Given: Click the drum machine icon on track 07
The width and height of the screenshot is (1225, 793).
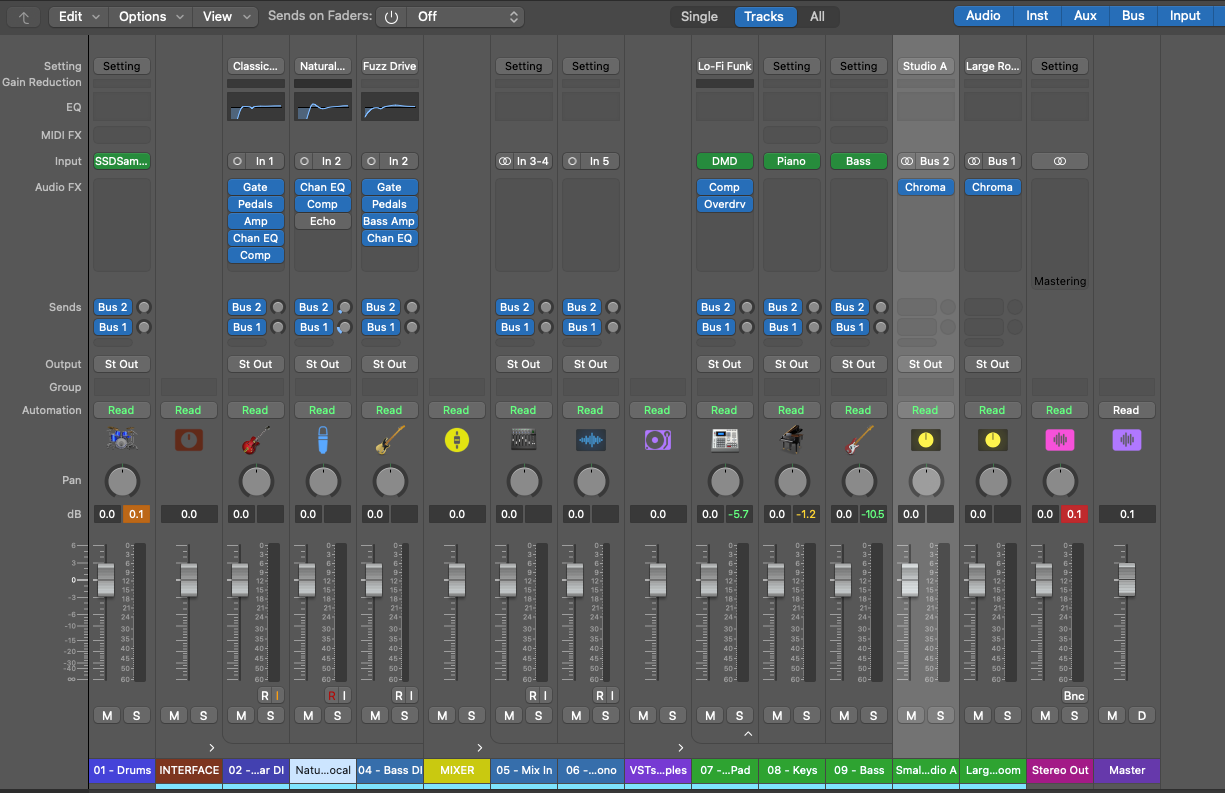Looking at the screenshot, I should click(x=724, y=439).
